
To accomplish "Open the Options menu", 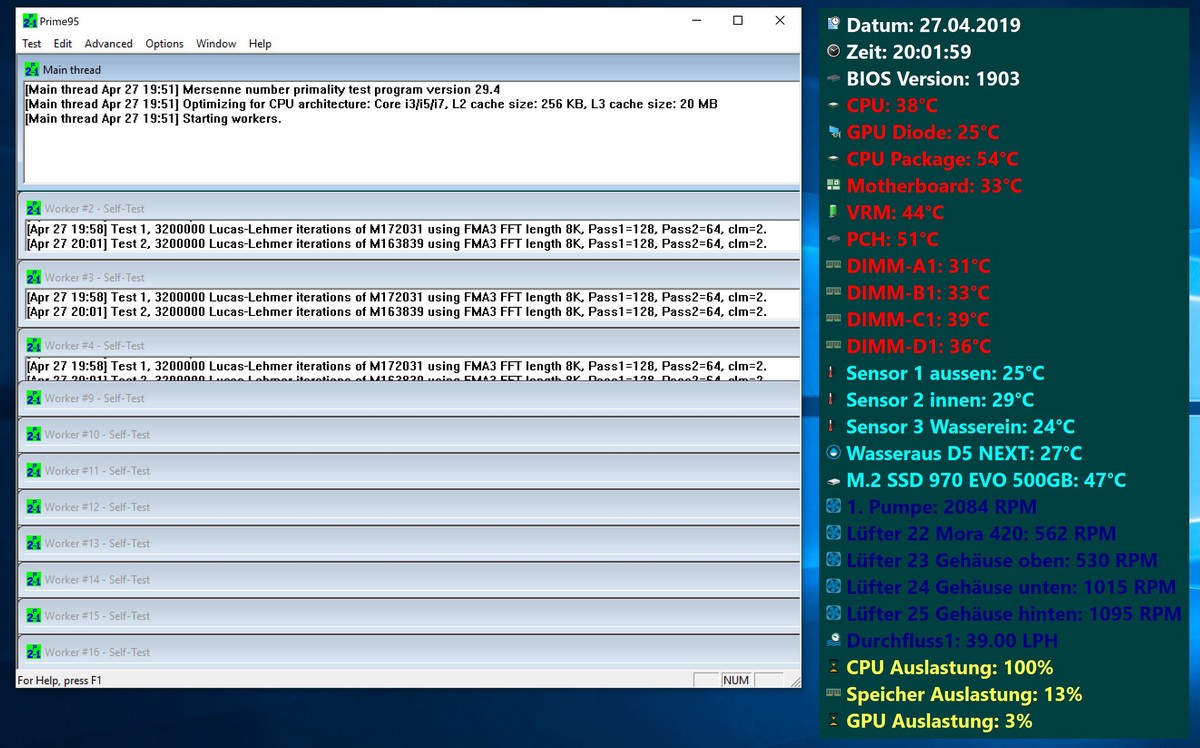I will click(x=165, y=44).
